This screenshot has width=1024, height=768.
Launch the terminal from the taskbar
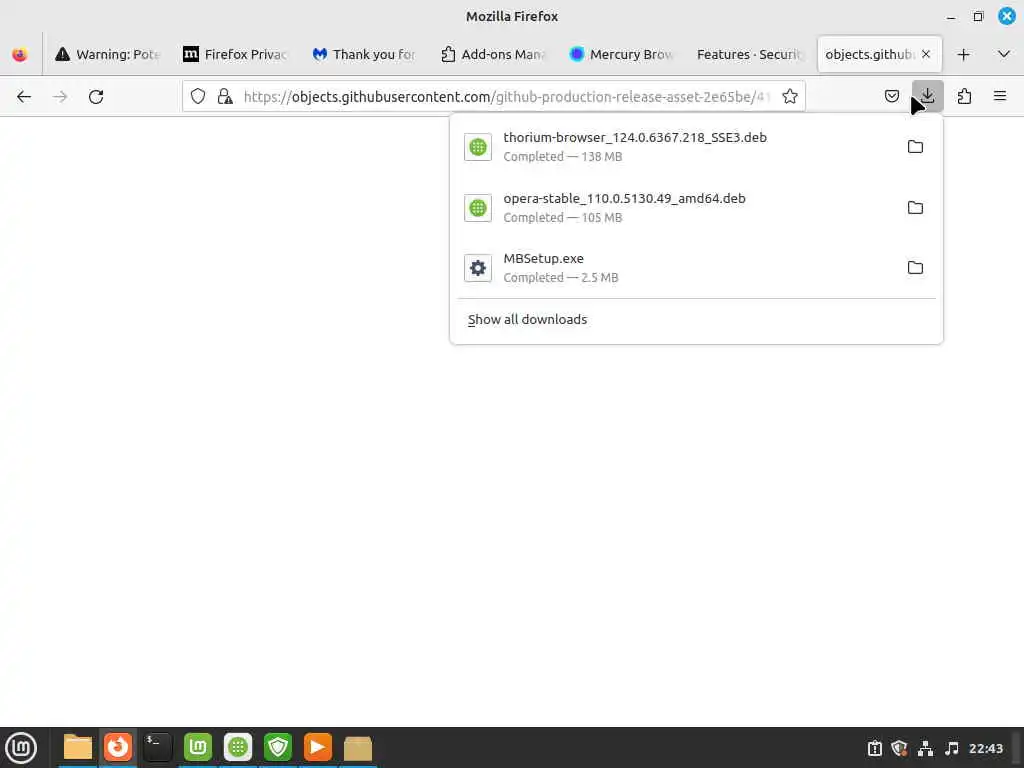(158, 747)
